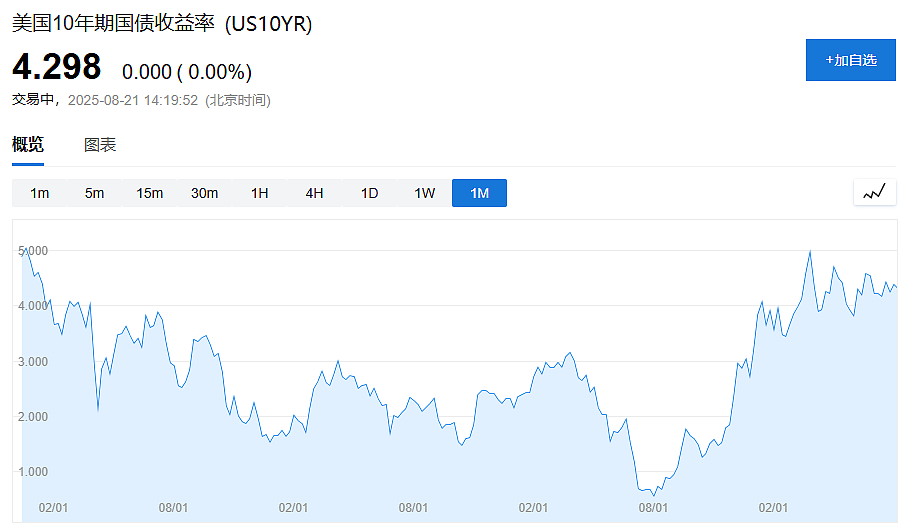Click the 4.298 yield value
This screenshot has width=912, height=530.
tap(56, 67)
